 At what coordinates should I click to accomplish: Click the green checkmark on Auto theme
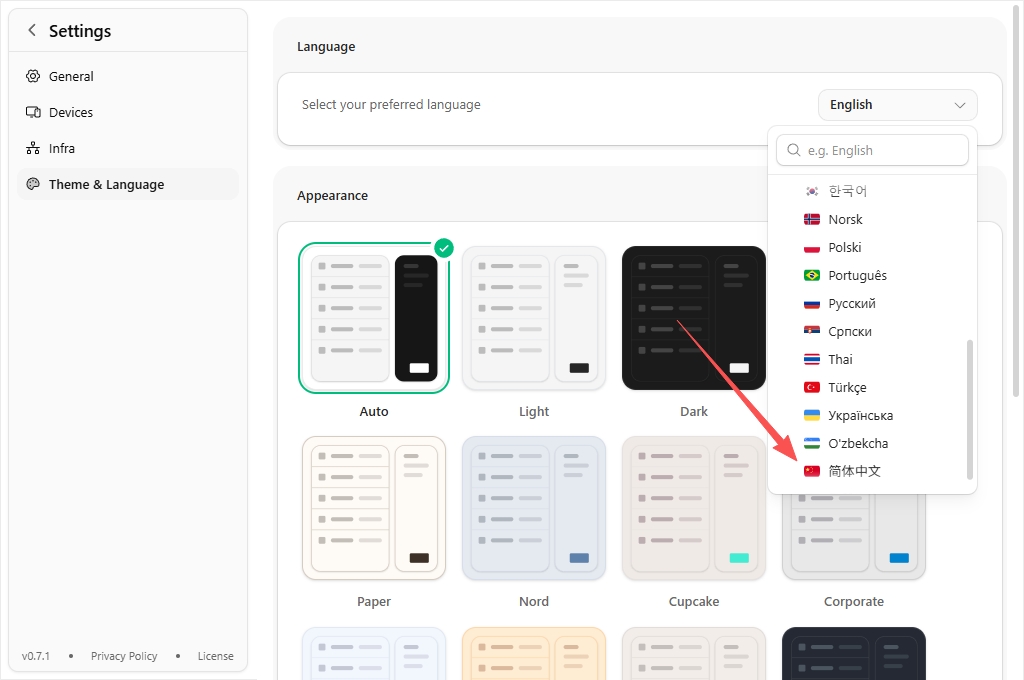444,248
